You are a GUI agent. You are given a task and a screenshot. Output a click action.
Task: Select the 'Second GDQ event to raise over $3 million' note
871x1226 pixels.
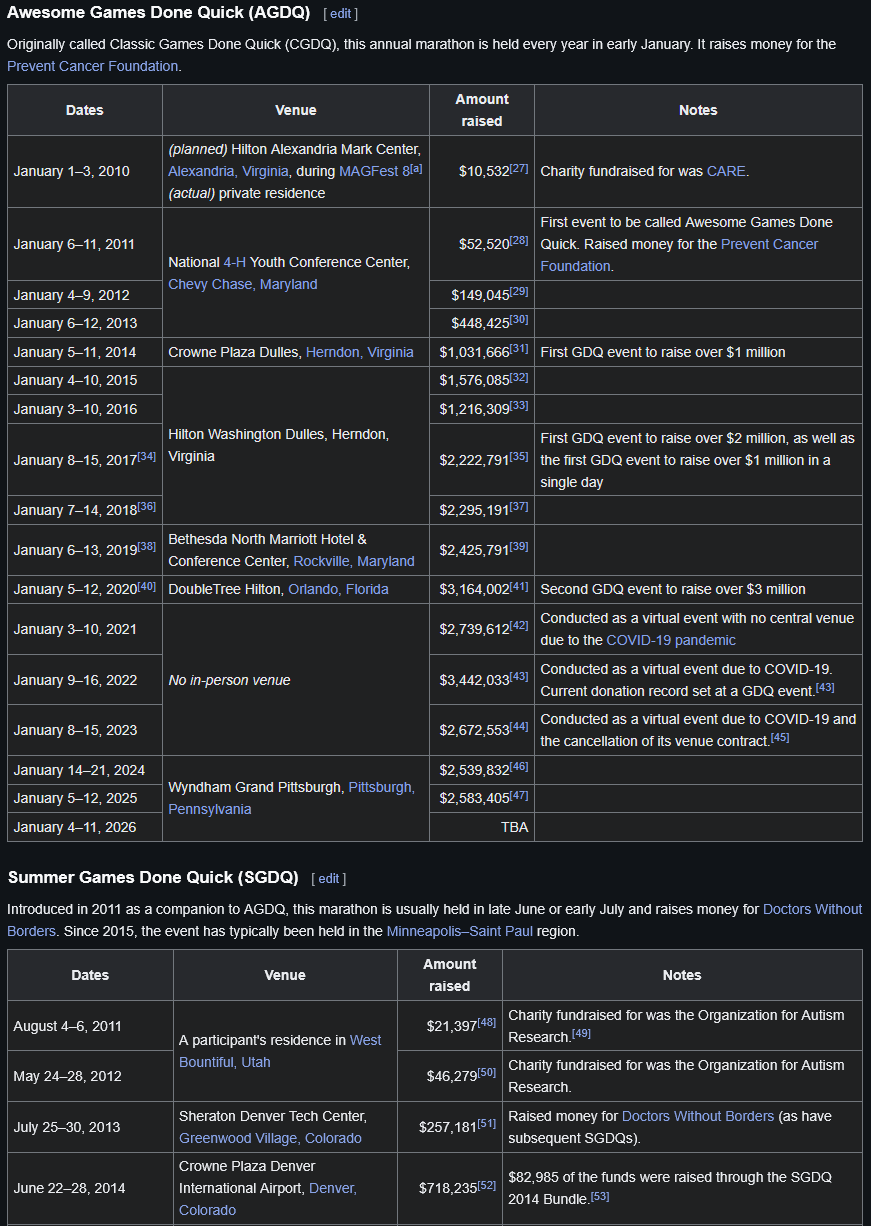tap(698, 589)
